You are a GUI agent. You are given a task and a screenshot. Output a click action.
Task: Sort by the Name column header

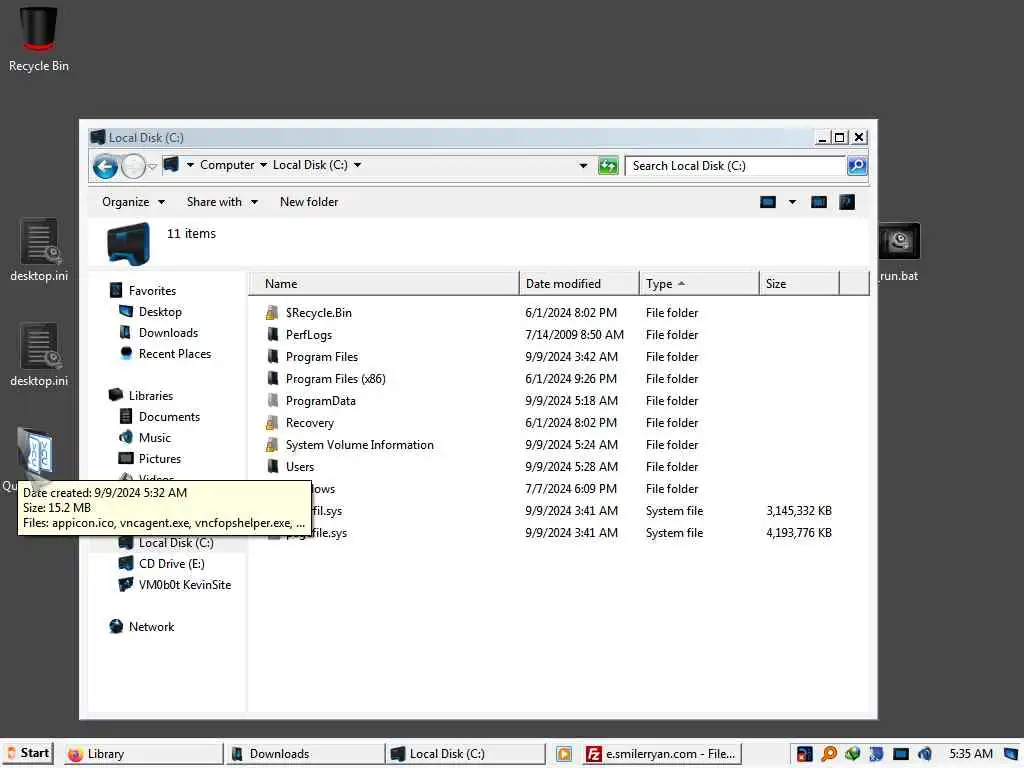pos(384,284)
